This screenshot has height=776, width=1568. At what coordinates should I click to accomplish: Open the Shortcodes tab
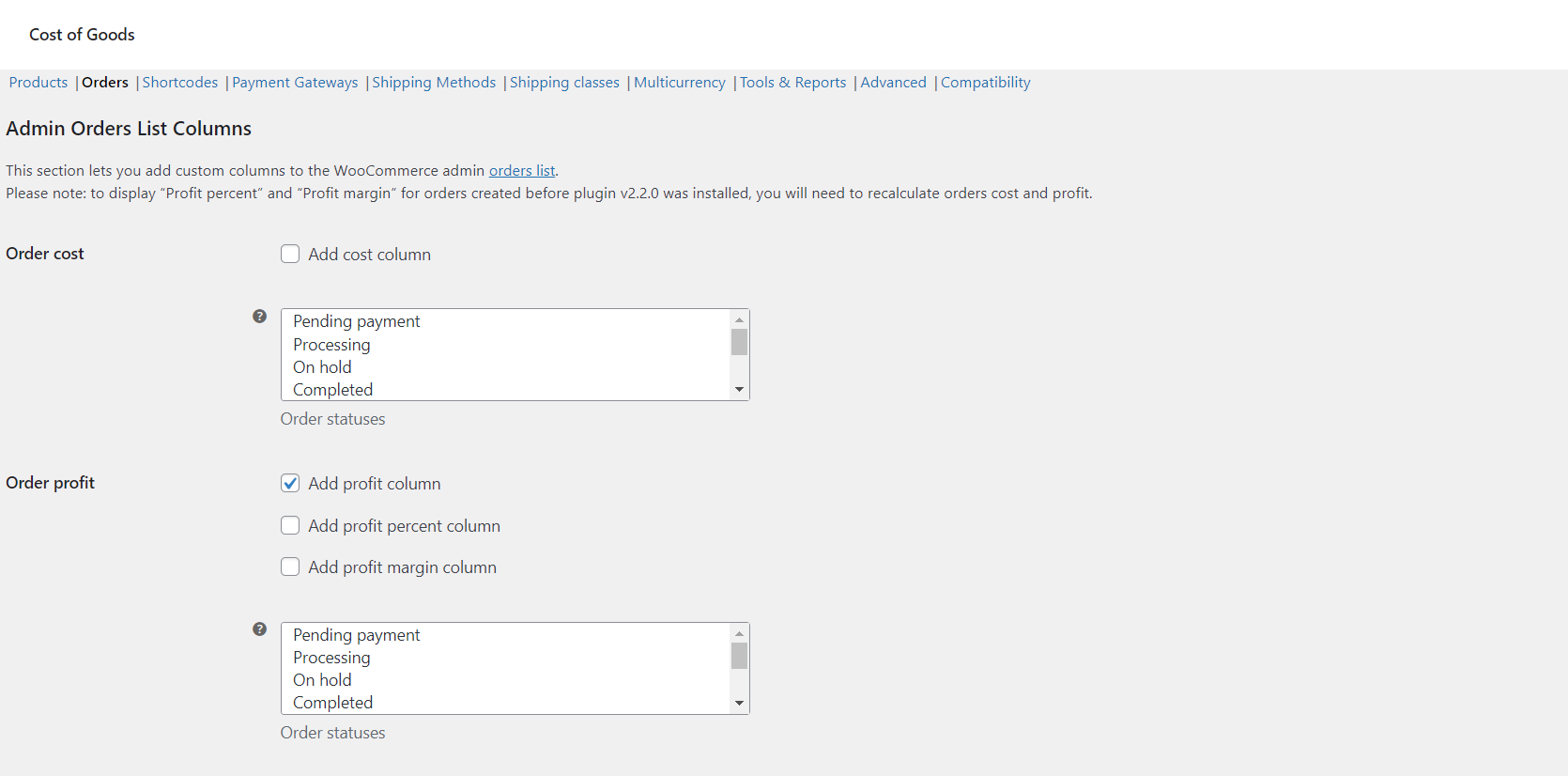179,82
